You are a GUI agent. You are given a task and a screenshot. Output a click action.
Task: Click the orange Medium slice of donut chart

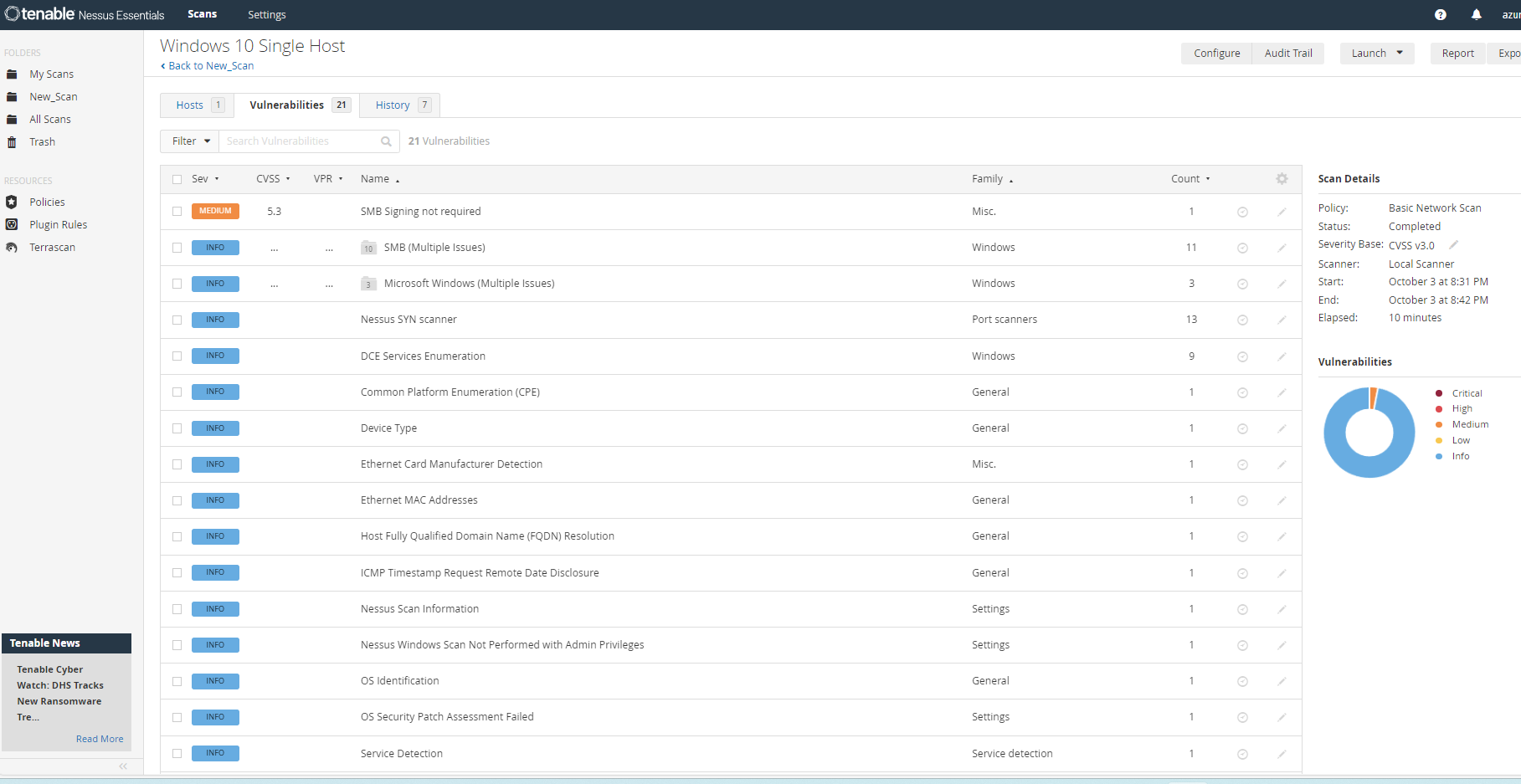(x=1373, y=398)
